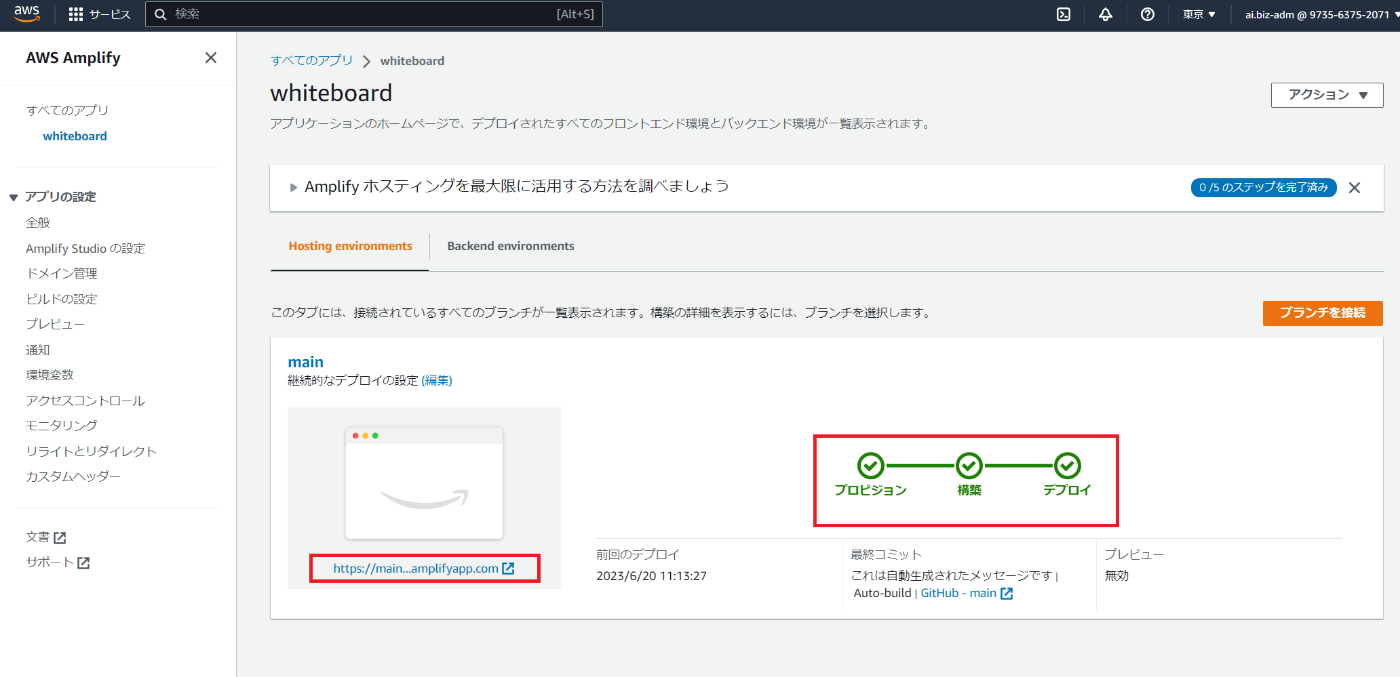Open the main branch link

306,362
